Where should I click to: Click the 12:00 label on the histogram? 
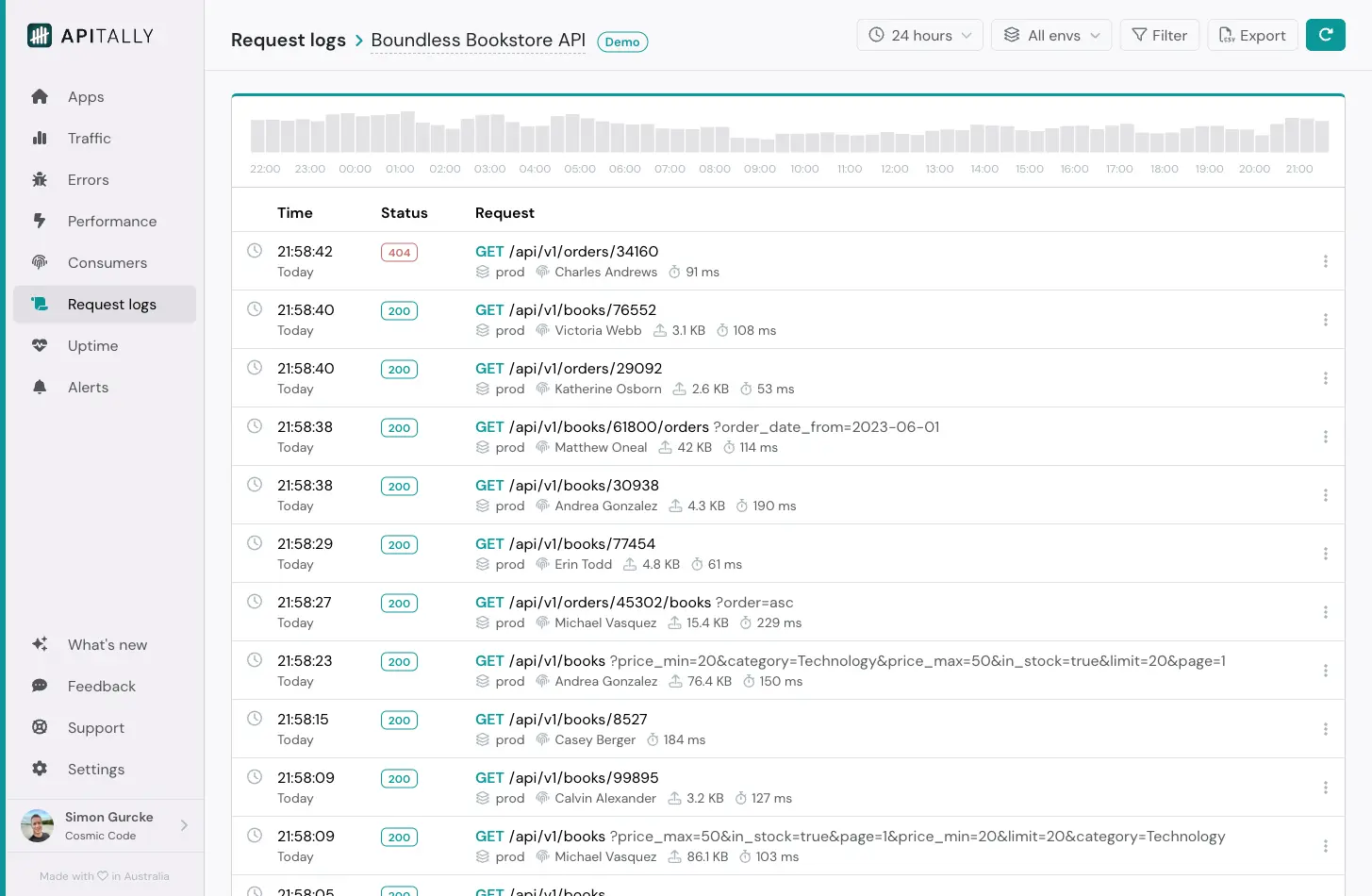pos(895,169)
